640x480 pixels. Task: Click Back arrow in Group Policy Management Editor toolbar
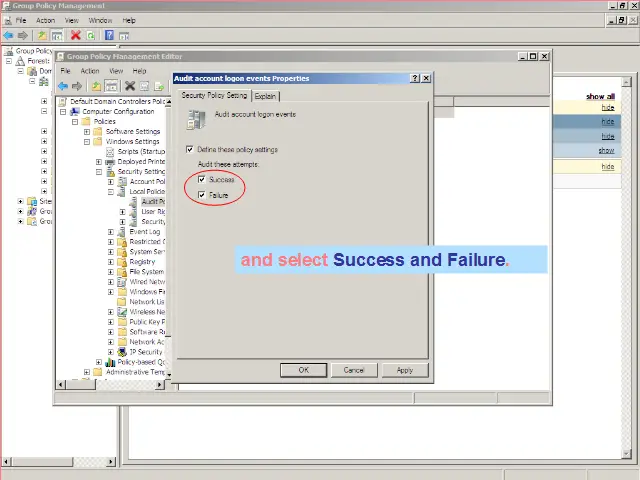pos(63,86)
